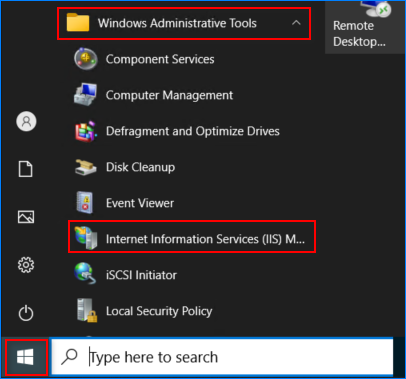Open Settings gear in Start sidebar
This screenshot has height=379, width=406.
26,265
